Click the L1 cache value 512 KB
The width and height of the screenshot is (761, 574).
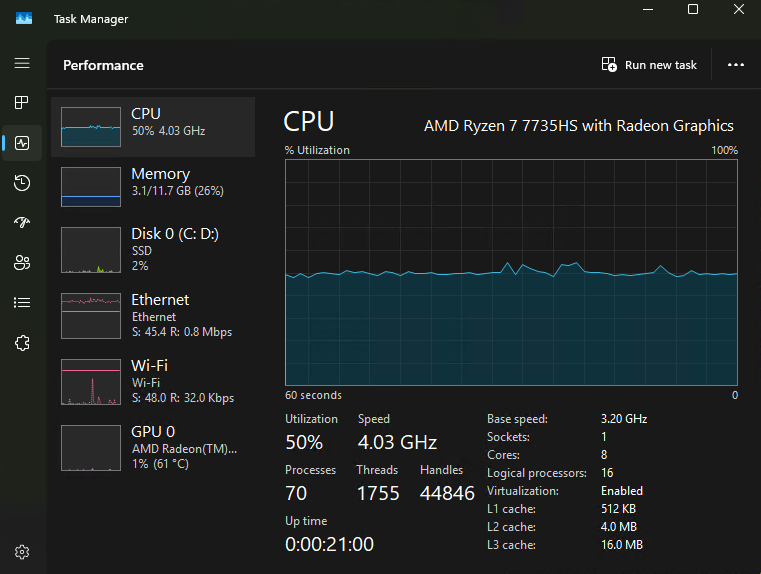point(618,509)
